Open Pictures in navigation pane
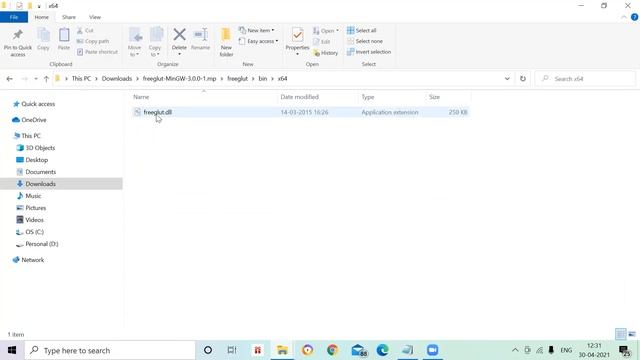 [36, 208]
